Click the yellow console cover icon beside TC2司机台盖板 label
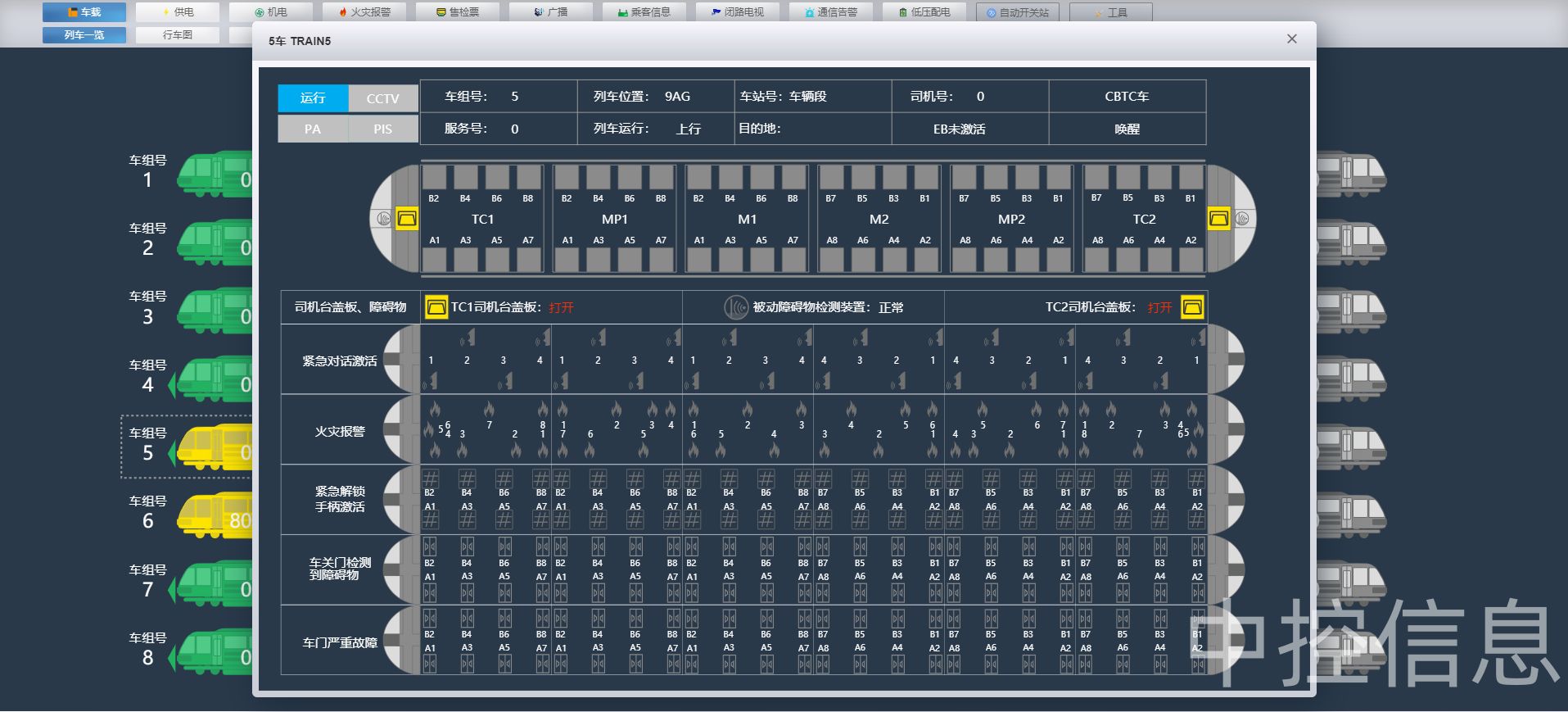This screenshot has height=712, width=1568. pos(1192,307)
